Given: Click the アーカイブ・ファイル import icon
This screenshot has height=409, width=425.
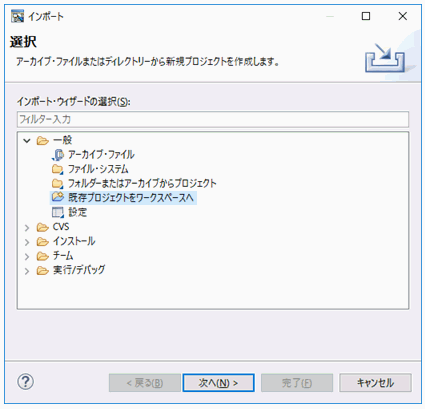Looking at the screenshot, I should coord(57,155).
